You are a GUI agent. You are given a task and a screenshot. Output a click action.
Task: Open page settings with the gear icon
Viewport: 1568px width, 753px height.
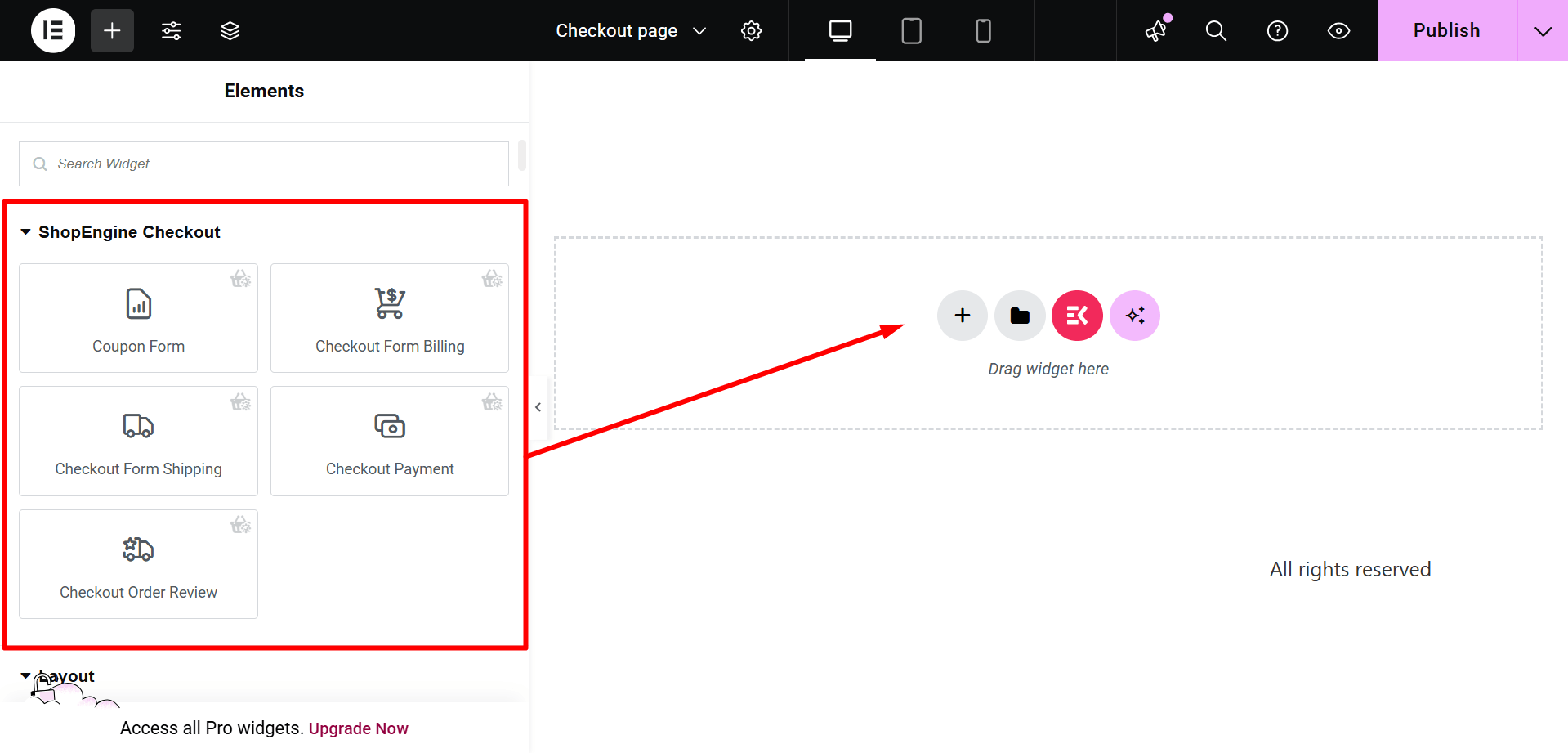(x=751, y=30)
